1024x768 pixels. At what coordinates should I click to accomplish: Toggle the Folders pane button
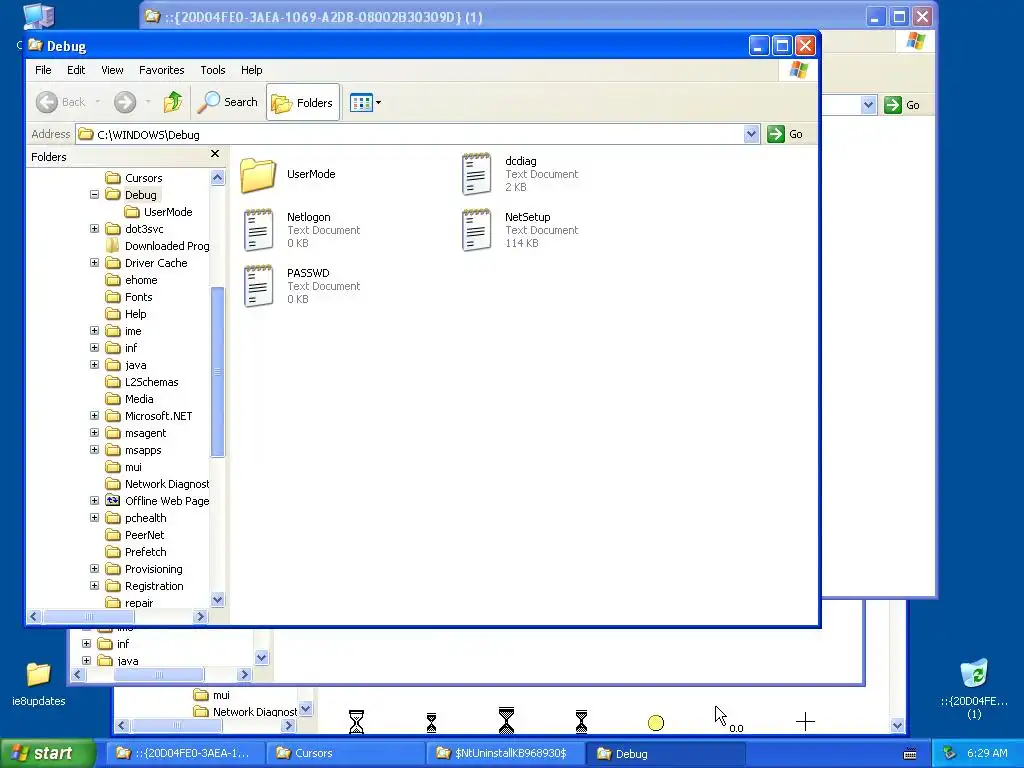click(x=303, y=103)
